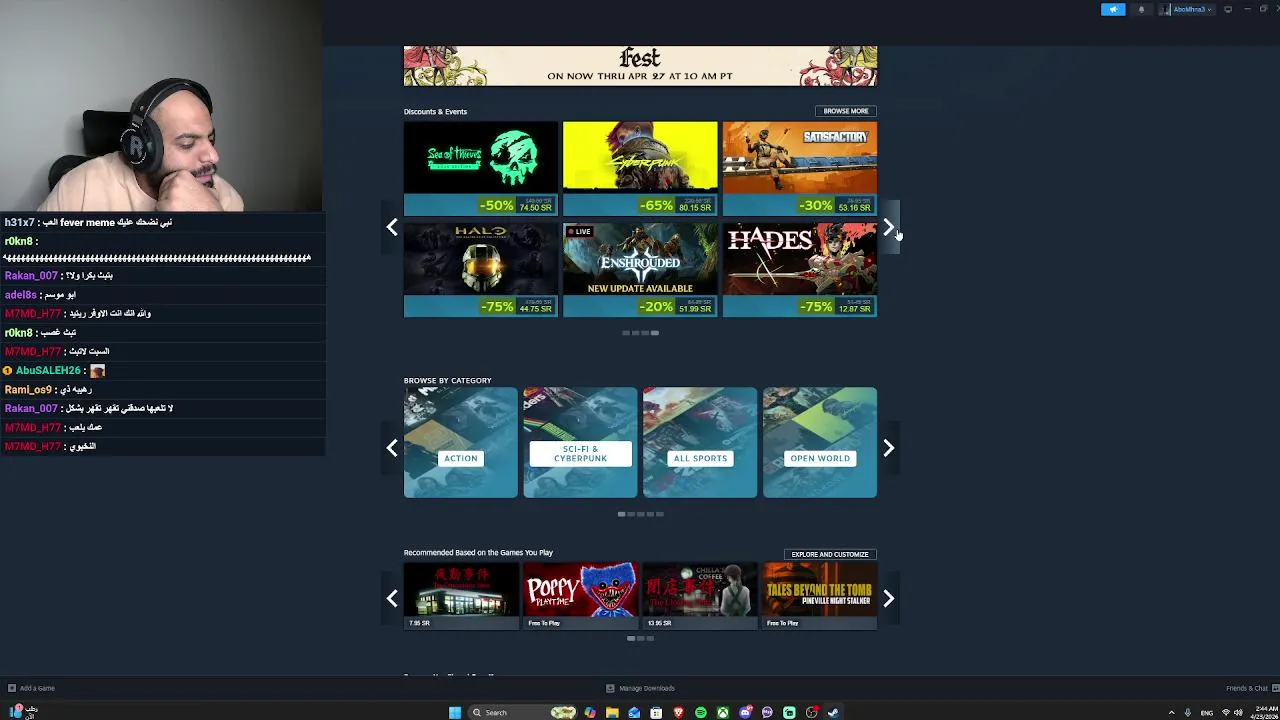Screen dimensions: 1280x720
Task: Switch Steam to Big Picture mode icon
Action: coord(1228,9)
